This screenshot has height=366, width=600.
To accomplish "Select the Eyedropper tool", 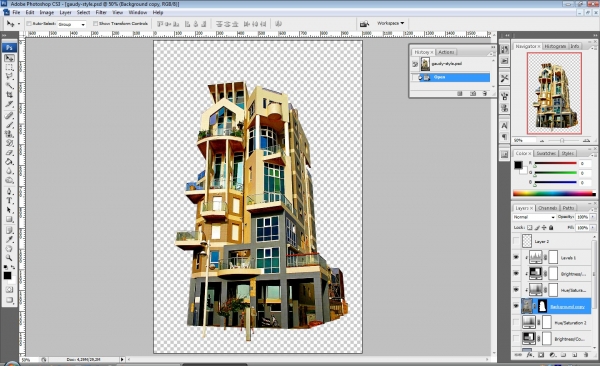I will click(9, 239).
